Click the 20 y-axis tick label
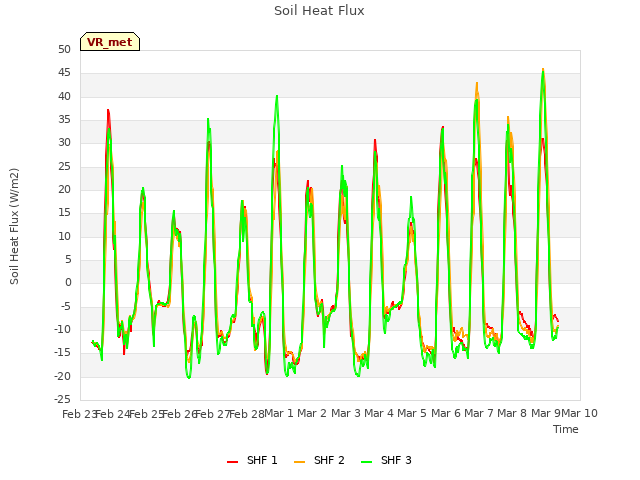The width and height of the screenshot is (640, 480). click(64, 190)
